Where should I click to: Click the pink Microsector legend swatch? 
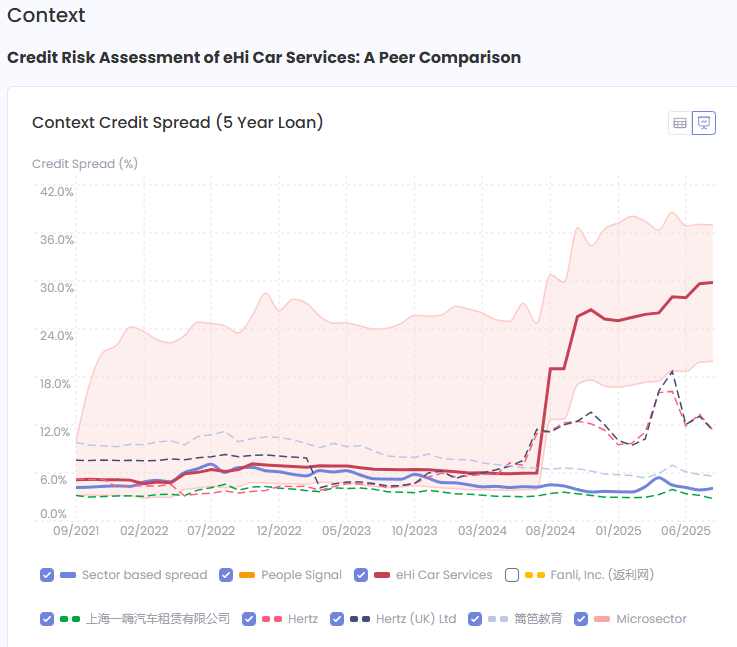coord(602,619)
